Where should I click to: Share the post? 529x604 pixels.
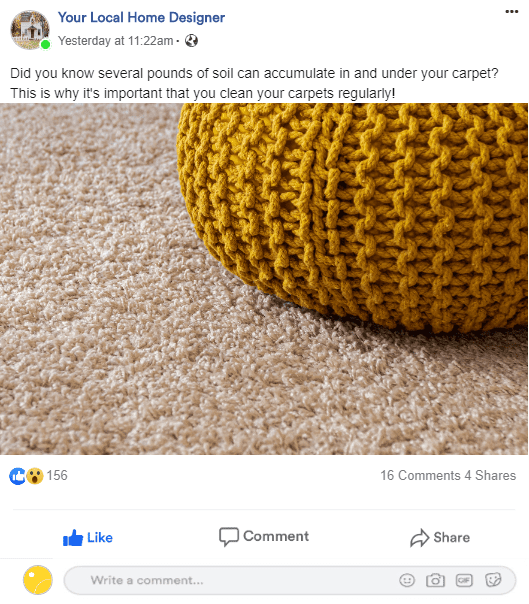click(x=440, y=537)
